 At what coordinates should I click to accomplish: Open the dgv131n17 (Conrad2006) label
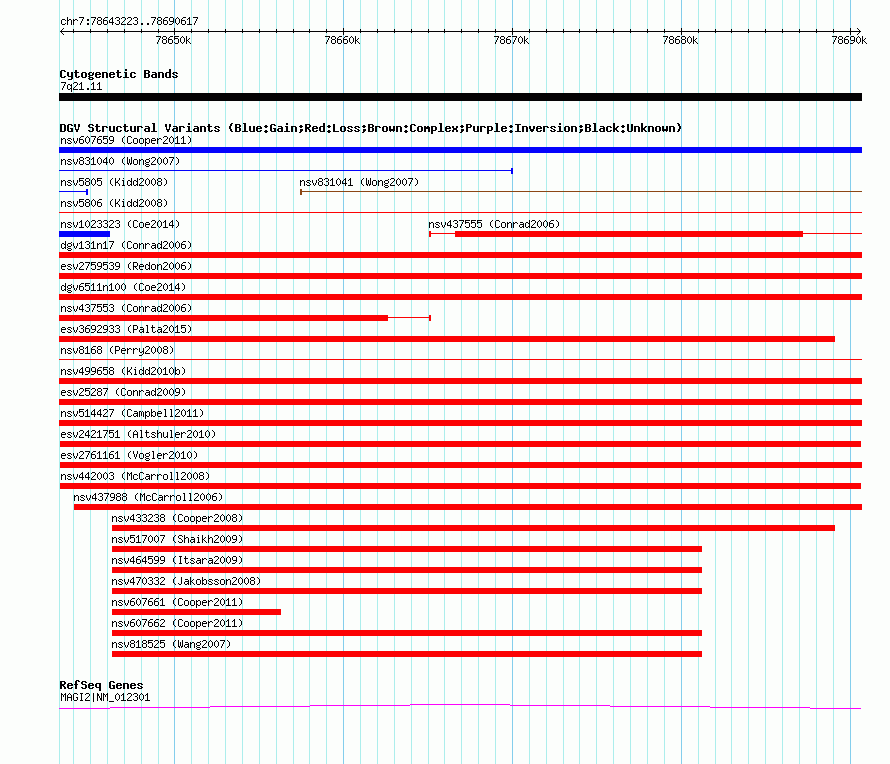[x=126, y=245]
